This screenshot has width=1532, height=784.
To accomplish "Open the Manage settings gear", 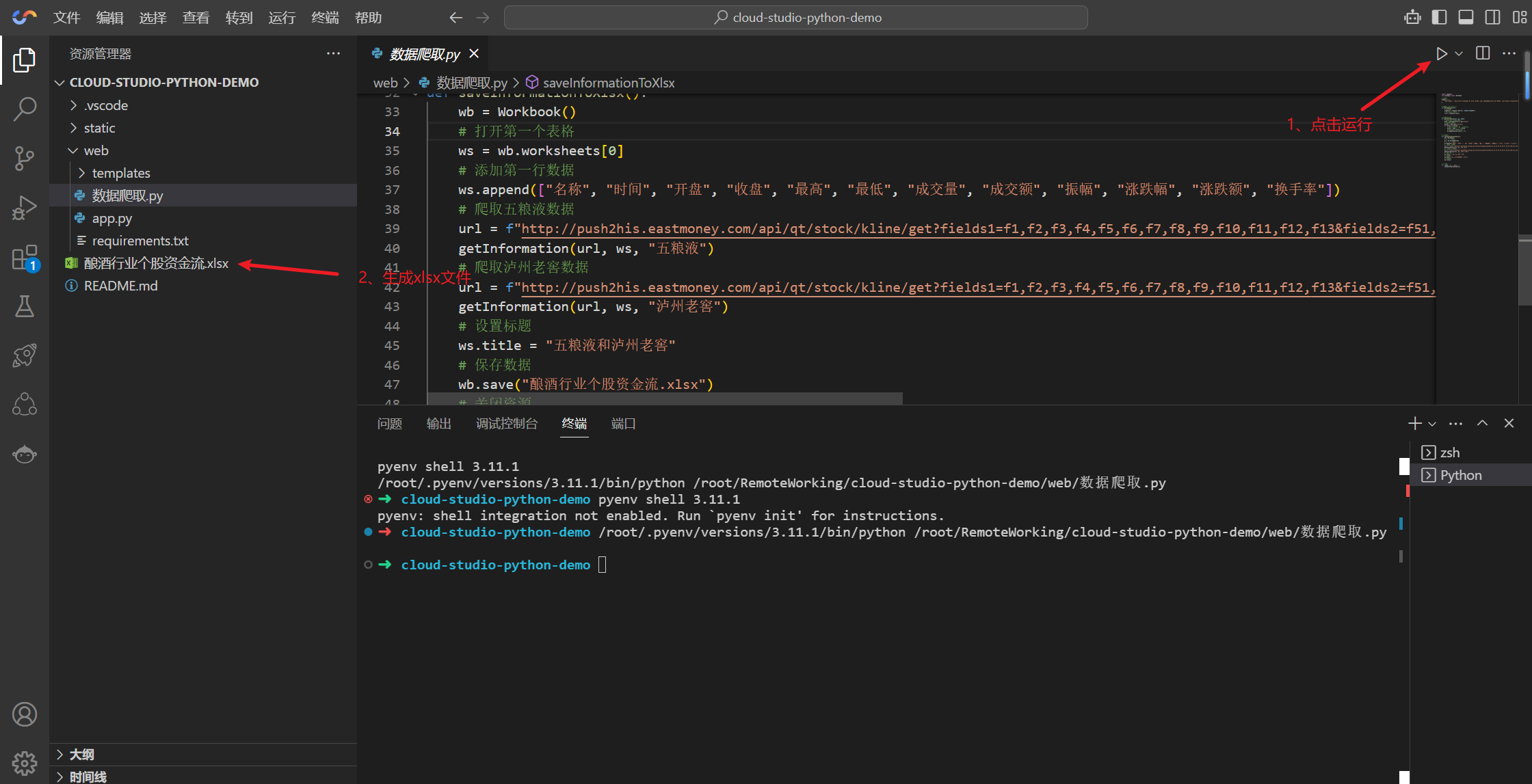I will pyautogui.click(x=25, y=762).
